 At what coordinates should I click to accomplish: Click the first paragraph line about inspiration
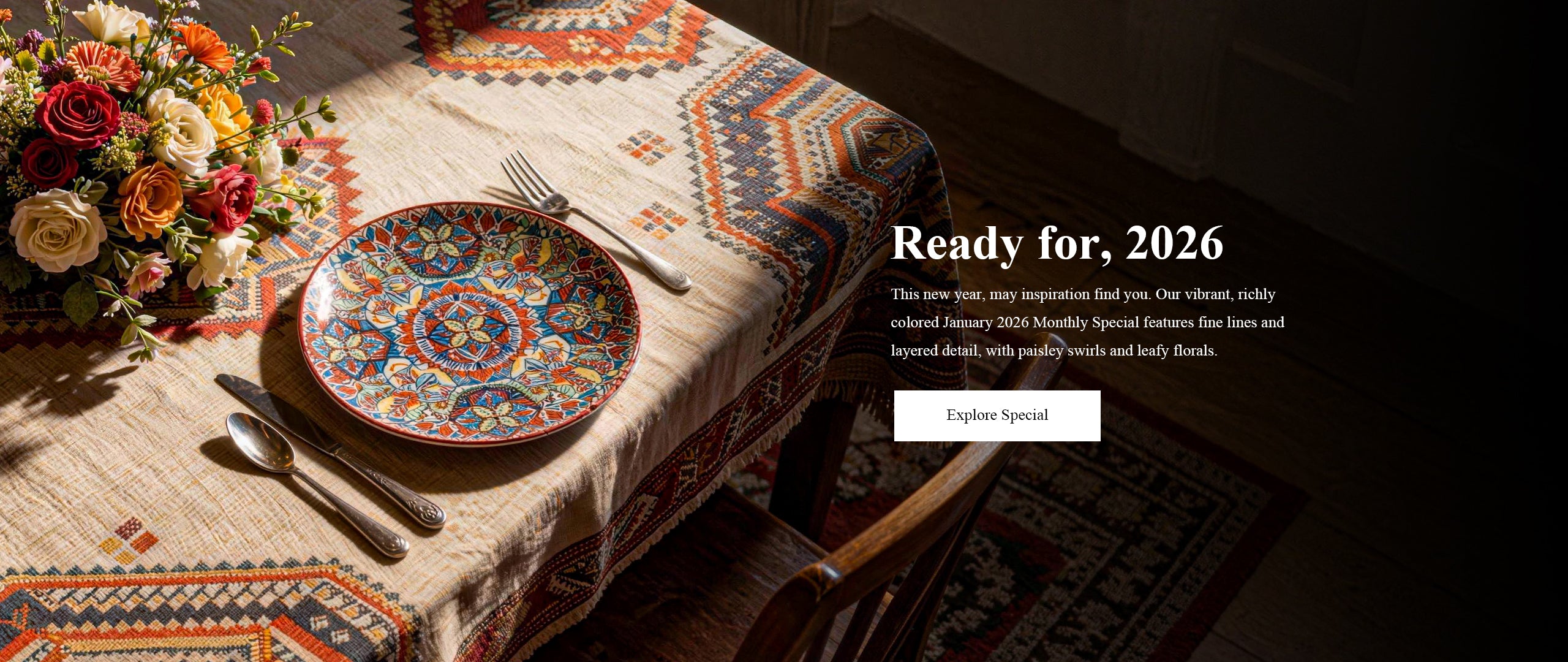1083,294
